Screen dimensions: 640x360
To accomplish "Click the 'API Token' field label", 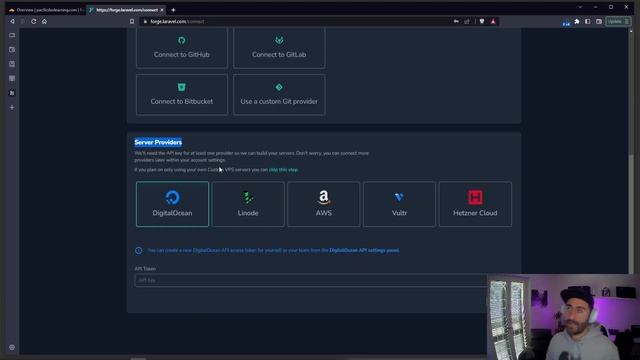I will pyautogui.click(x=145, y=269).
